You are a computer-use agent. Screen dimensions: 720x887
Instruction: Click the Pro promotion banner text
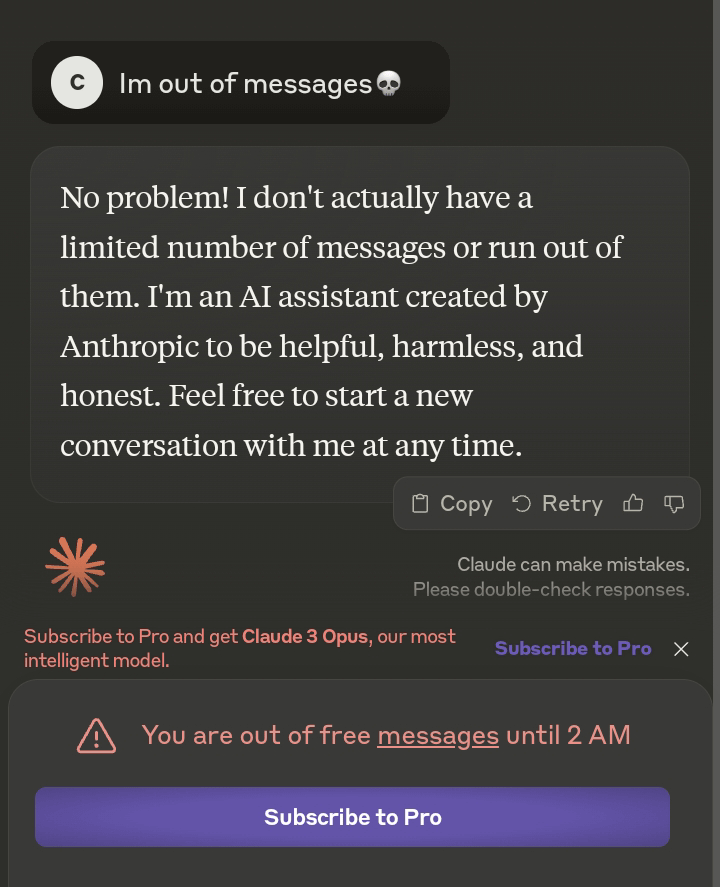click(240, 648)
